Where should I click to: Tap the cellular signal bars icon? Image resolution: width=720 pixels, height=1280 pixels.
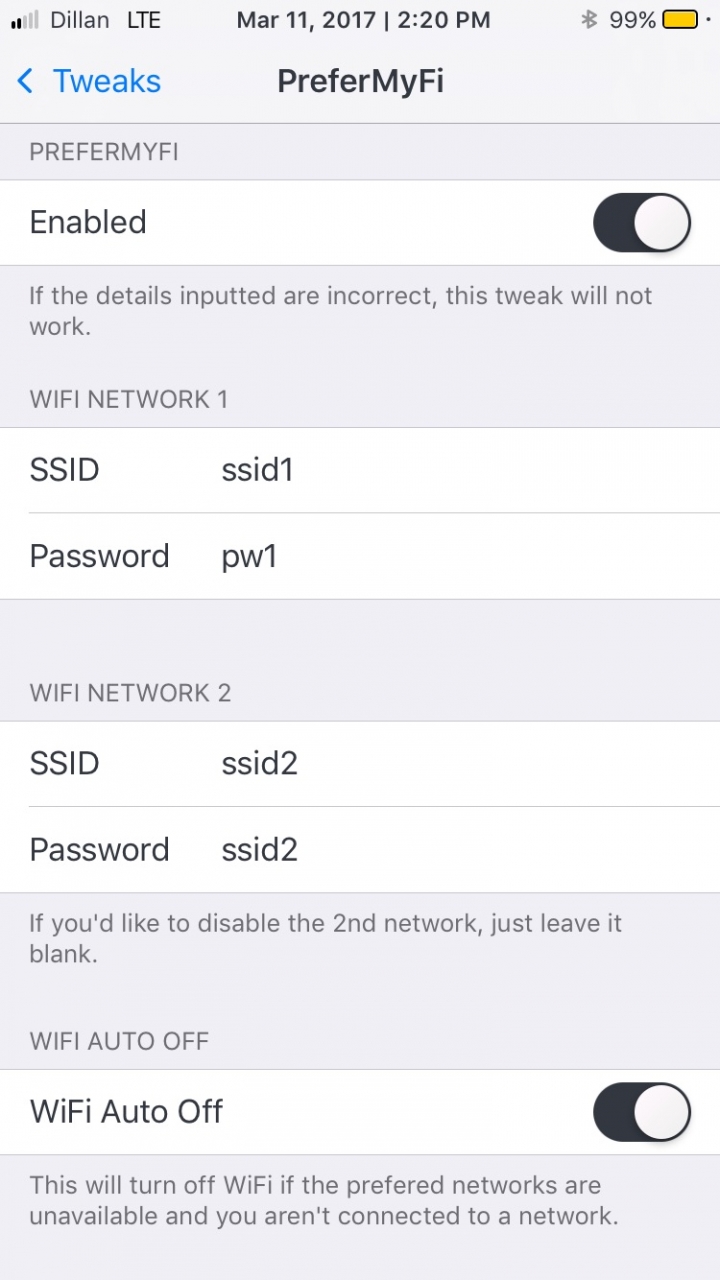(x=26, y=20)
